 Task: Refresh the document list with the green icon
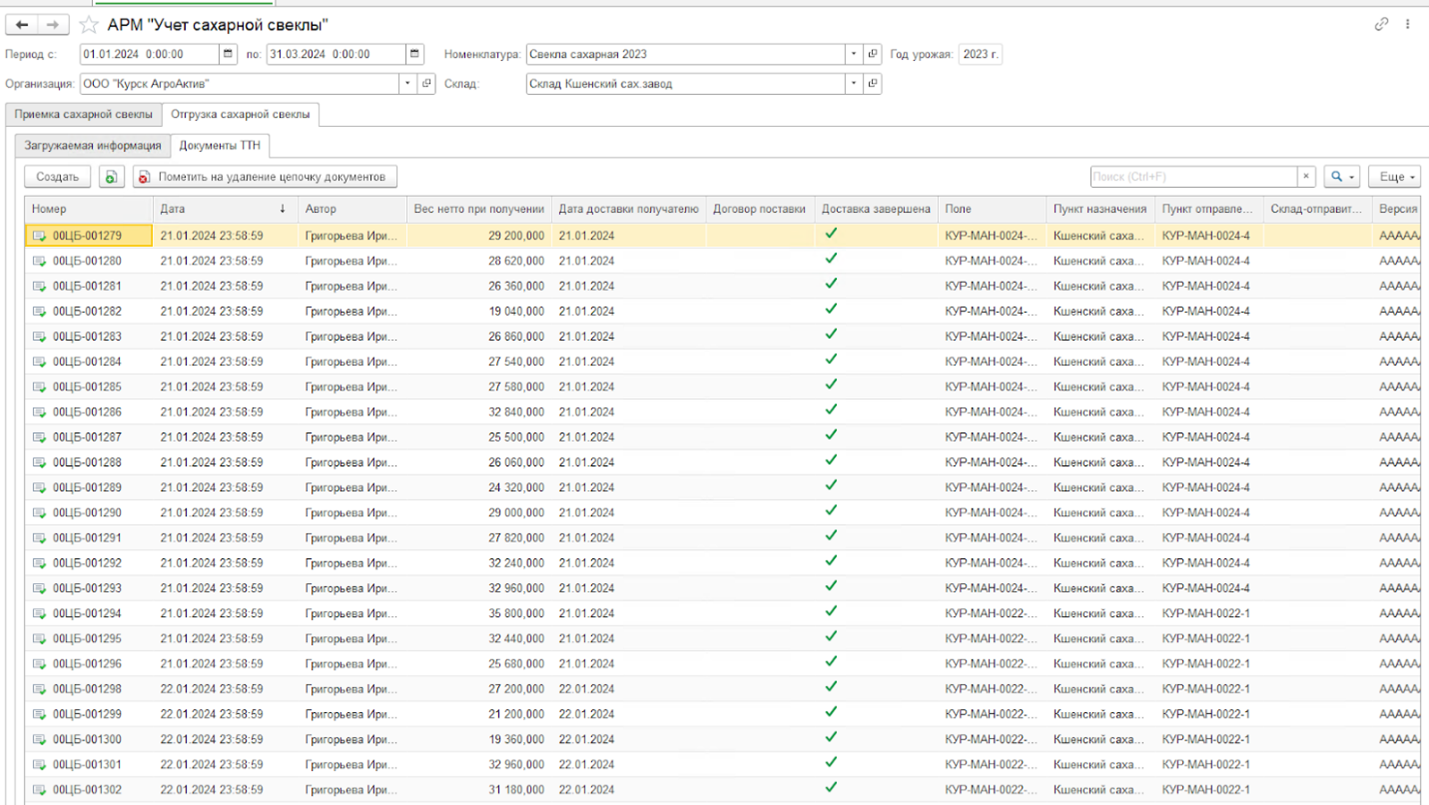[x=110, y=177]
